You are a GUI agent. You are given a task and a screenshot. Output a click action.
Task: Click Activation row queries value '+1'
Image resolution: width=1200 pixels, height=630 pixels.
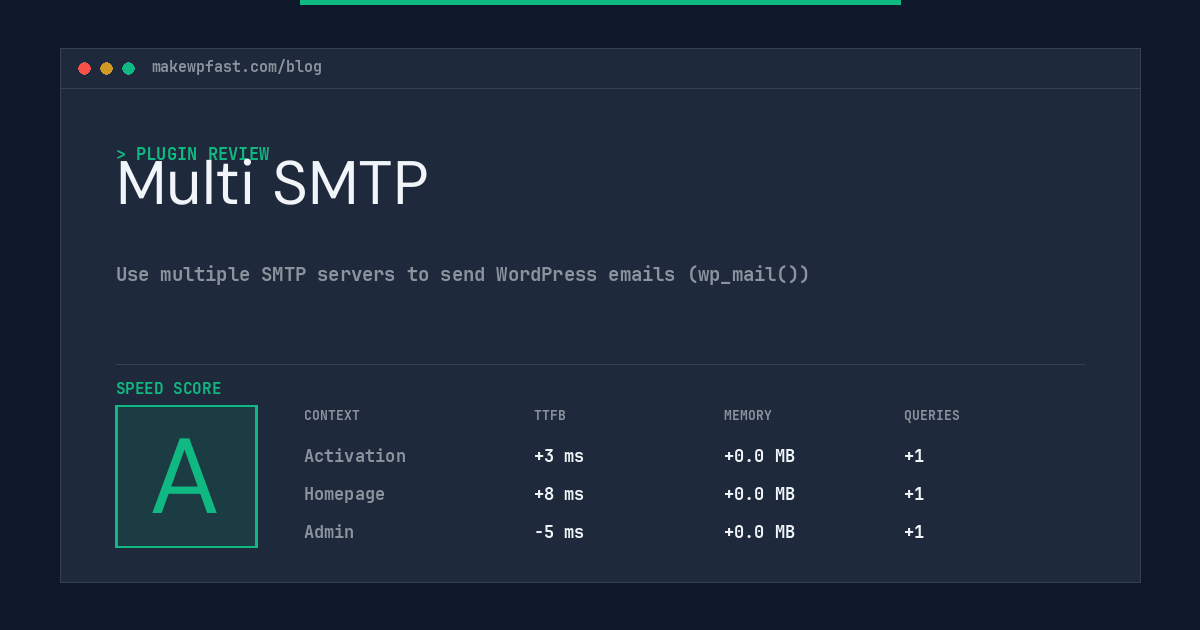click(914, 456)
